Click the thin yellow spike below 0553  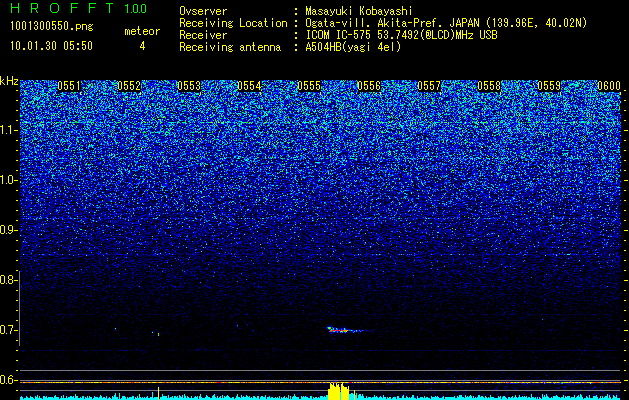(158, 393)
